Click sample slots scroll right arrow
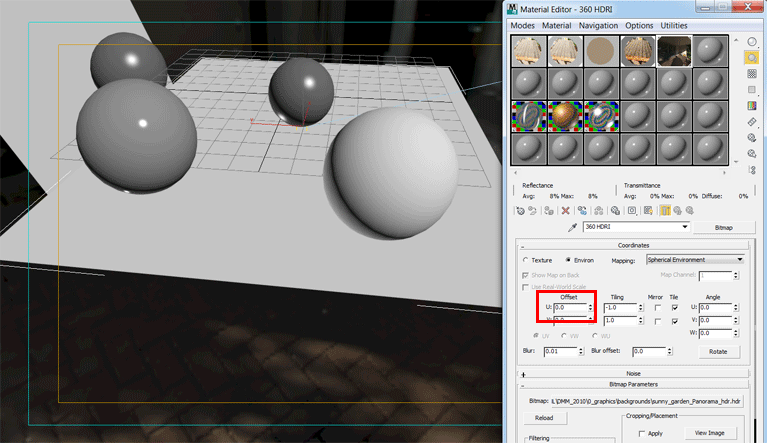The width and height of the screenshot is (767, 443). click(x=724, y=172)
